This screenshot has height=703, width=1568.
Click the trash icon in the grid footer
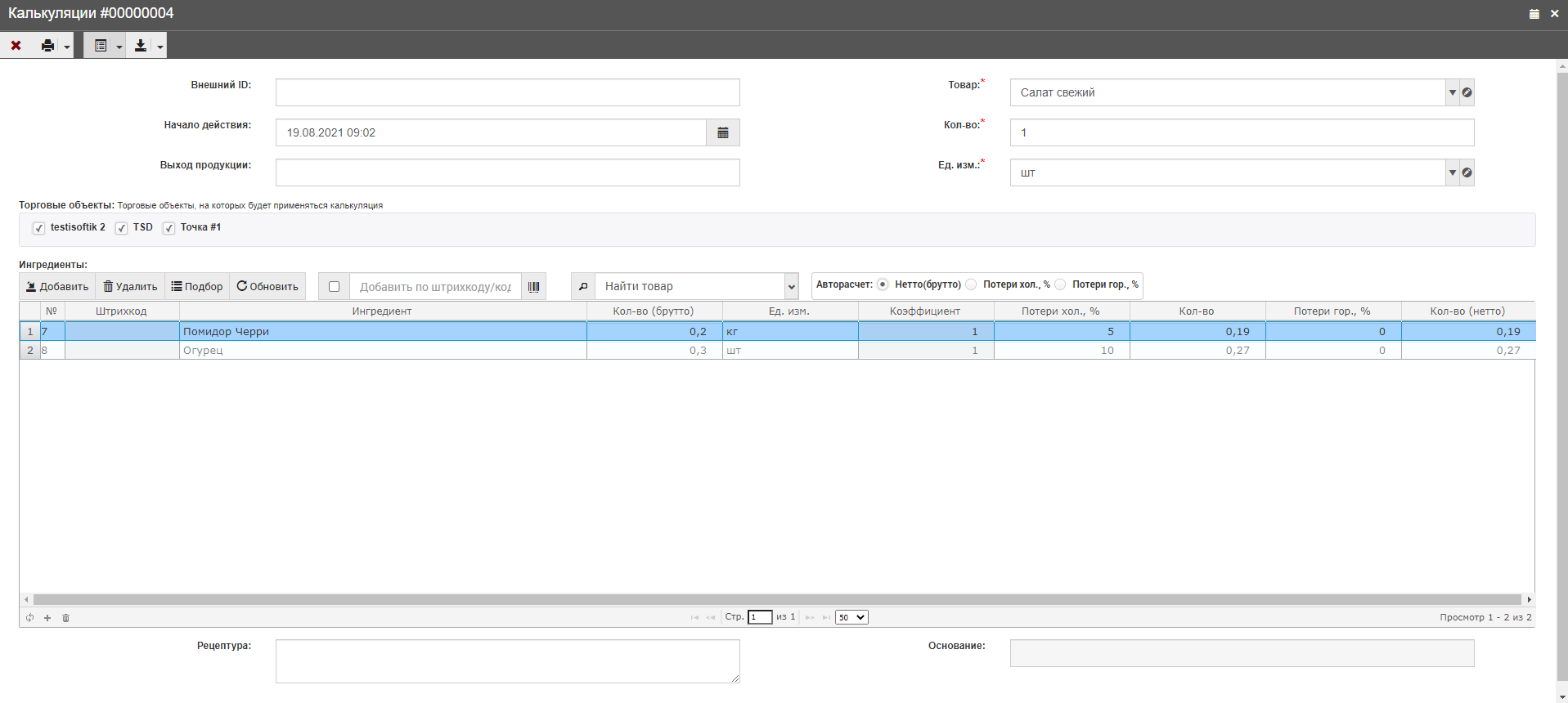click(x=66, y=618)
